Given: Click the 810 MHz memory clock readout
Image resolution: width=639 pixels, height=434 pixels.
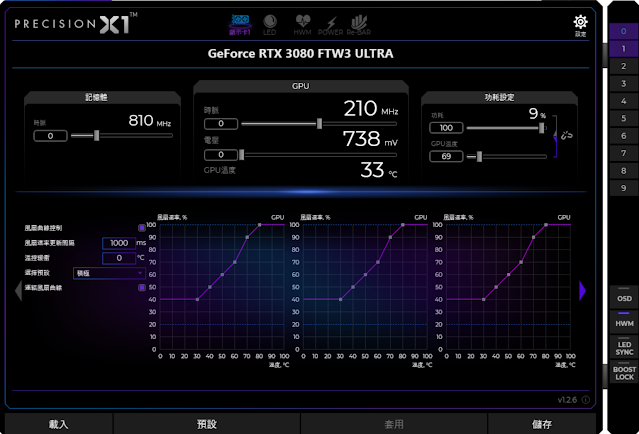Looking at the screenshot, I should 150,121.
